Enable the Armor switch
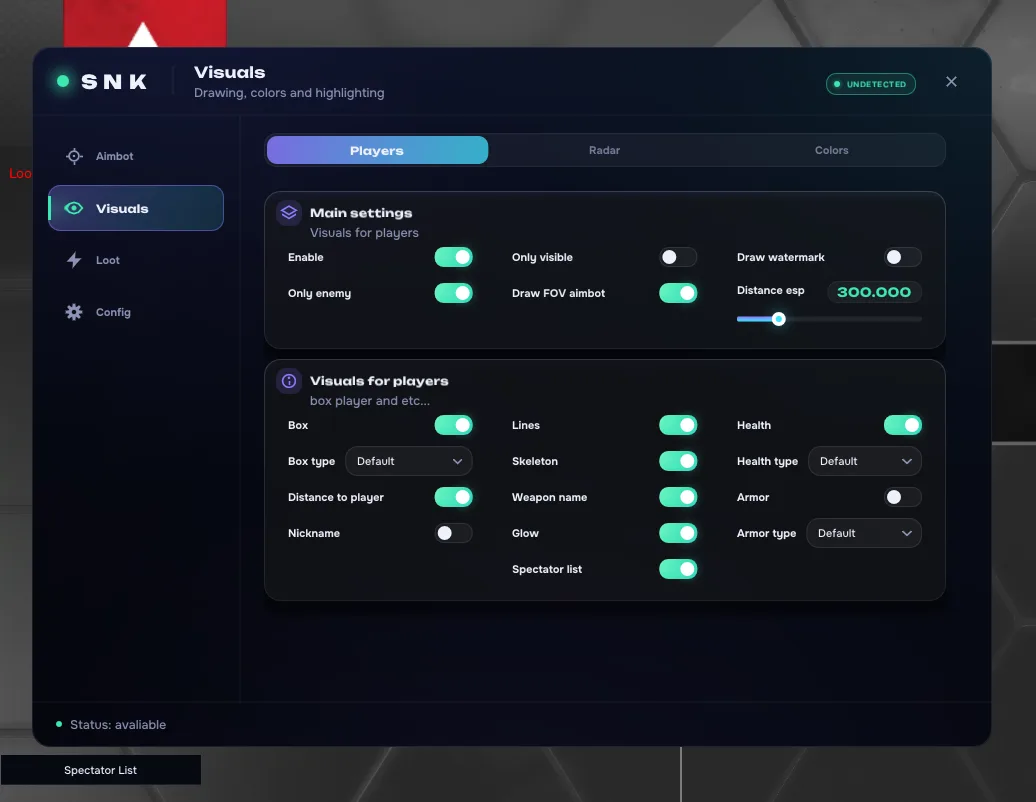This screenshot has height=802, width=1036. 903,497
